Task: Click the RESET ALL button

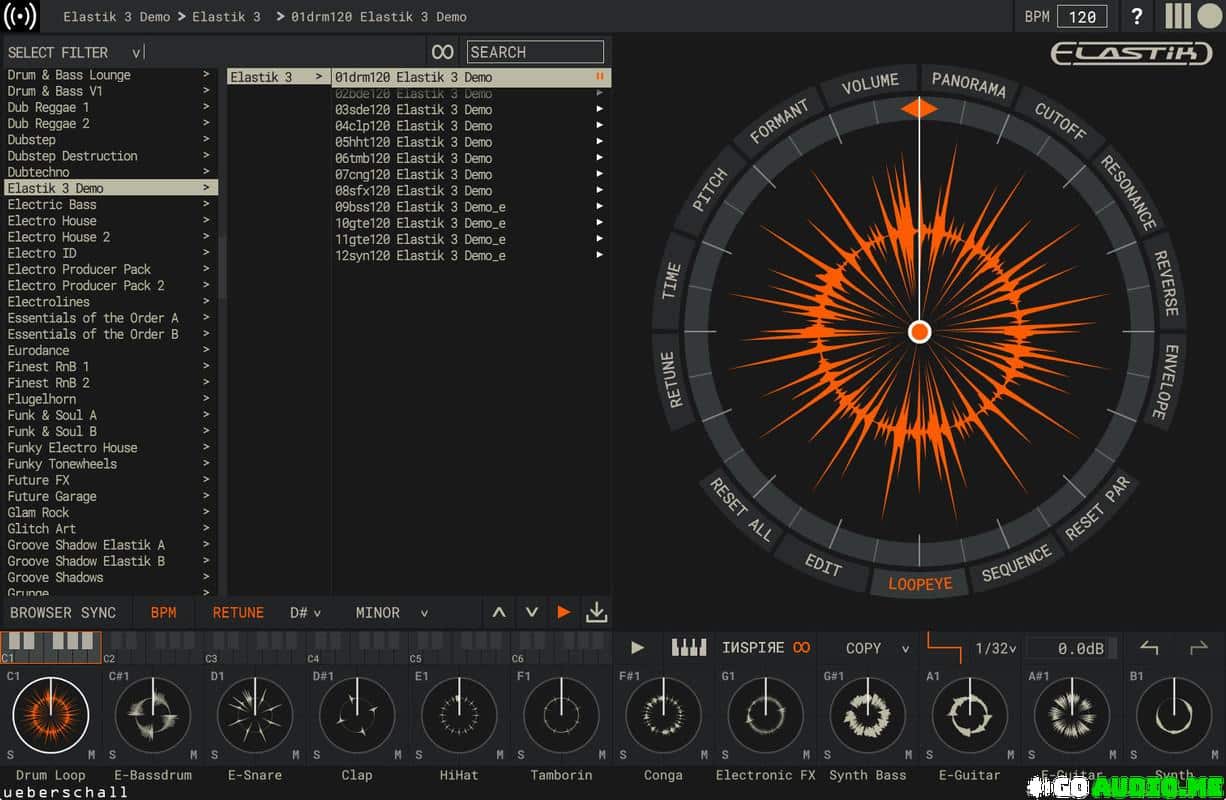Action: 741,510
